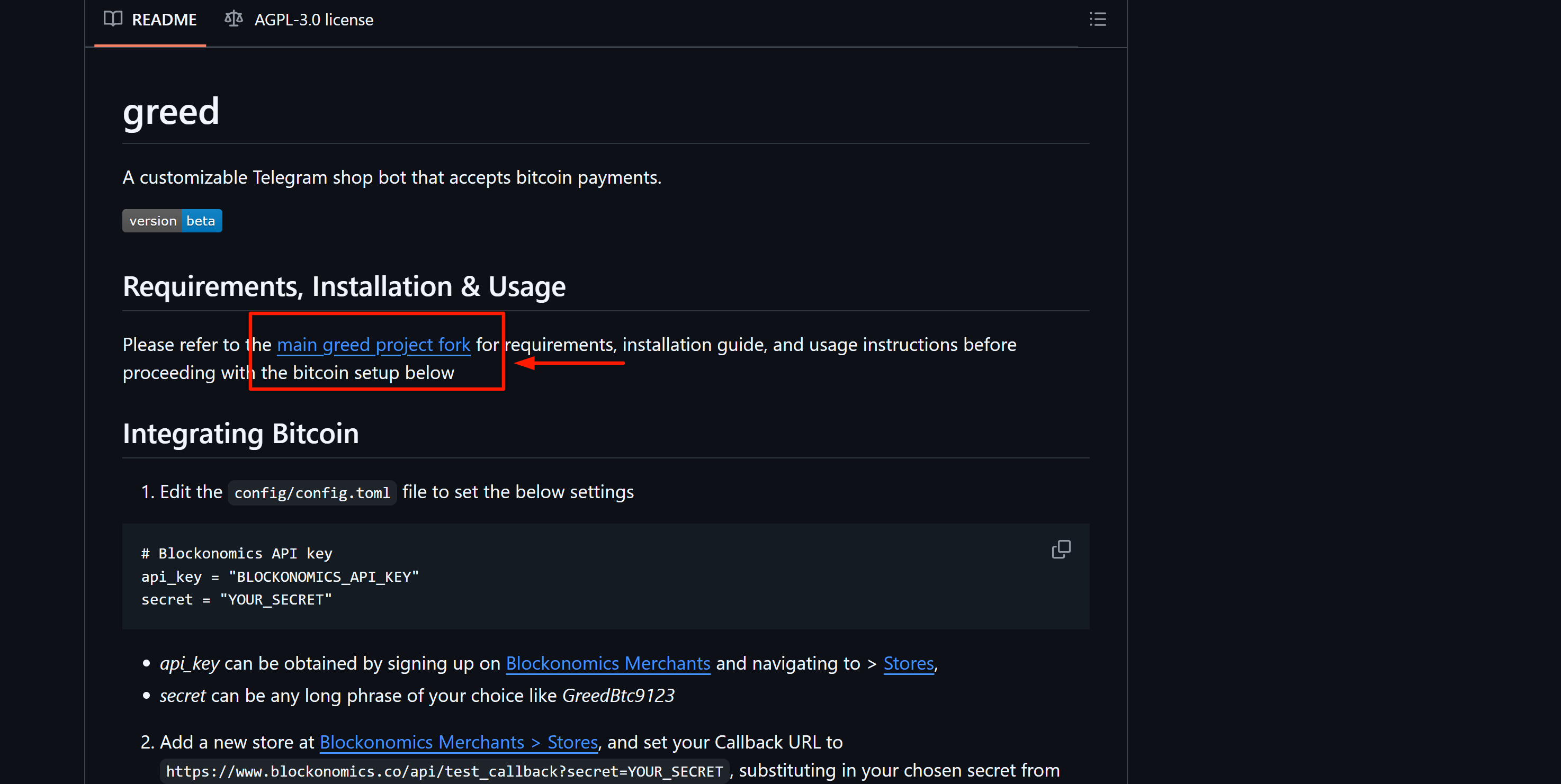
Task: Open the Blockonomics Merchants link in api_key bullet
Action: (608, 663)
